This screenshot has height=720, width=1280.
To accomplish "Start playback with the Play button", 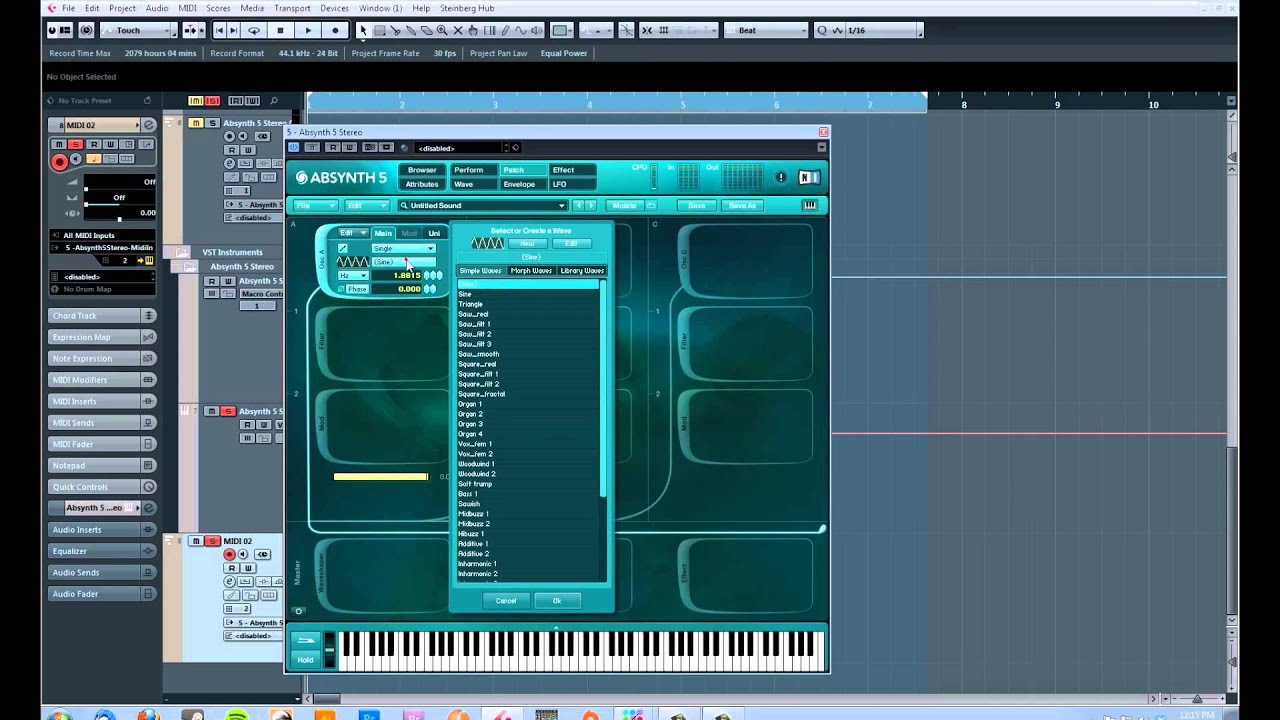I will tap(308, 31).
